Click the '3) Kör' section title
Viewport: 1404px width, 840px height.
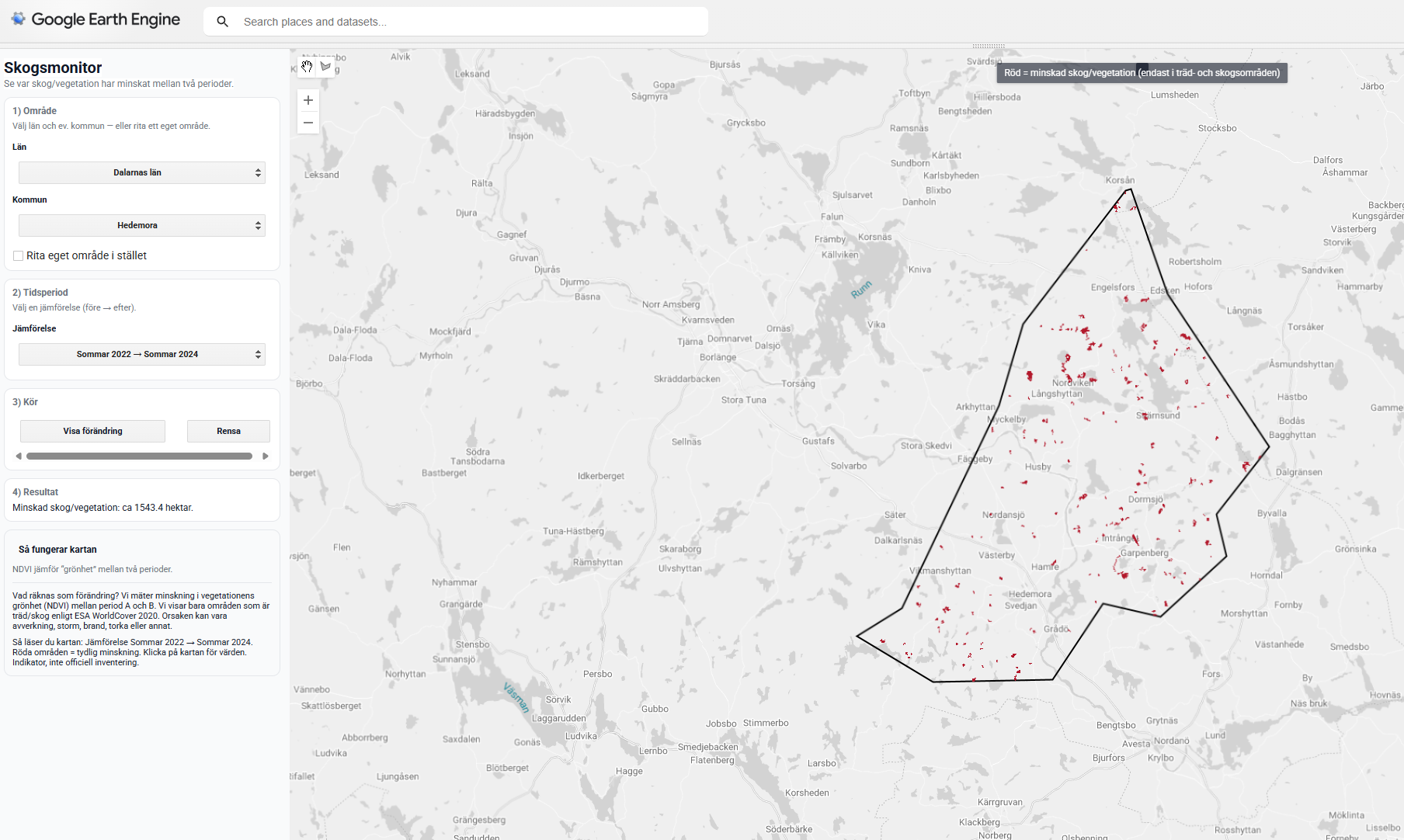pyautogui.click(x=25, y=402)
